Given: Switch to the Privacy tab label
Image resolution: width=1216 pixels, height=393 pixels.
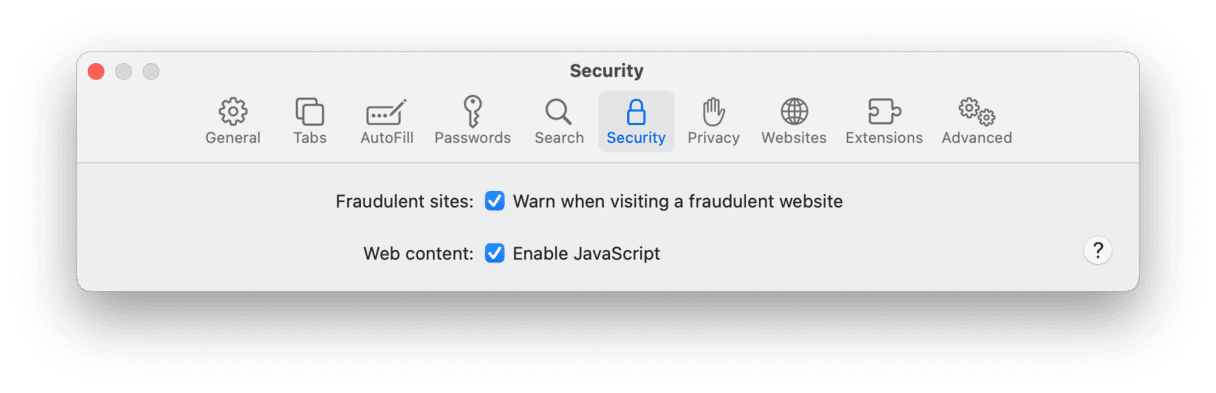Looking at the screenshot, I should coord(713,138).
